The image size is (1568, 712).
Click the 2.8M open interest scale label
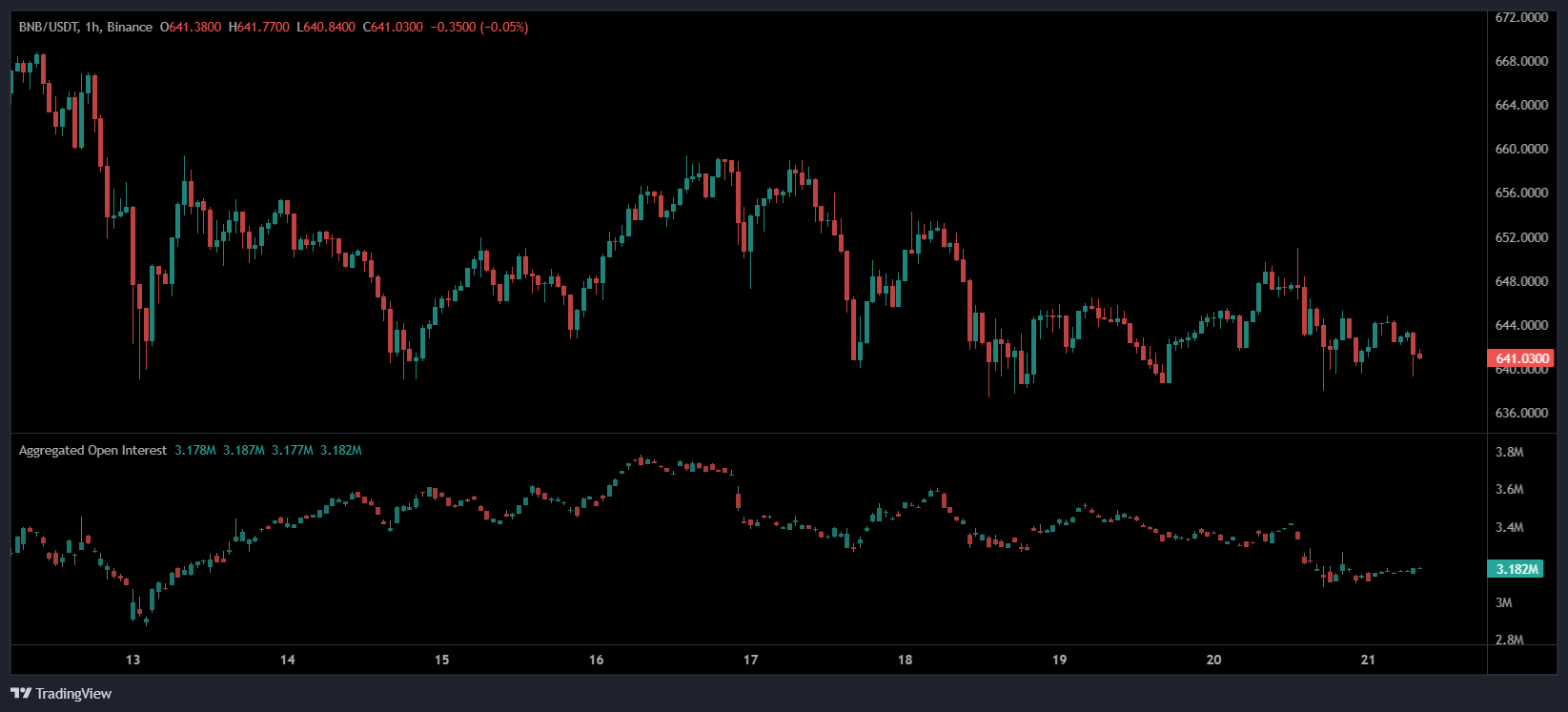click(1509, 640)
